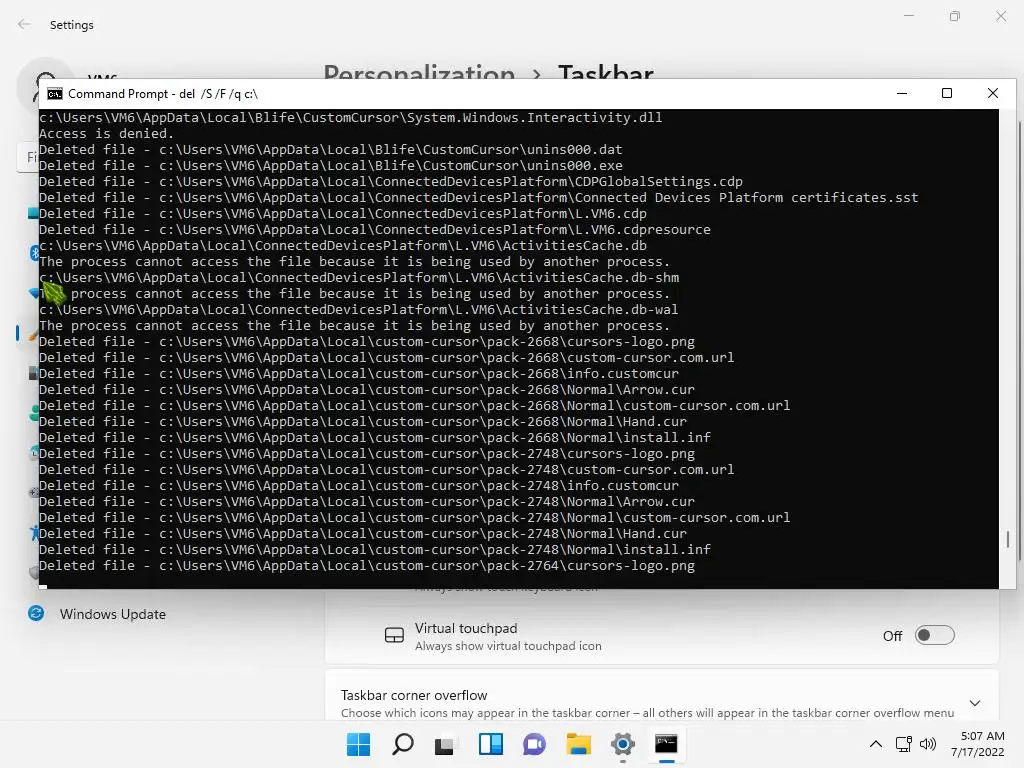The image size is (1024, 768).
Task: Click Command Prompt title bar icon
Action: (55, 93)
